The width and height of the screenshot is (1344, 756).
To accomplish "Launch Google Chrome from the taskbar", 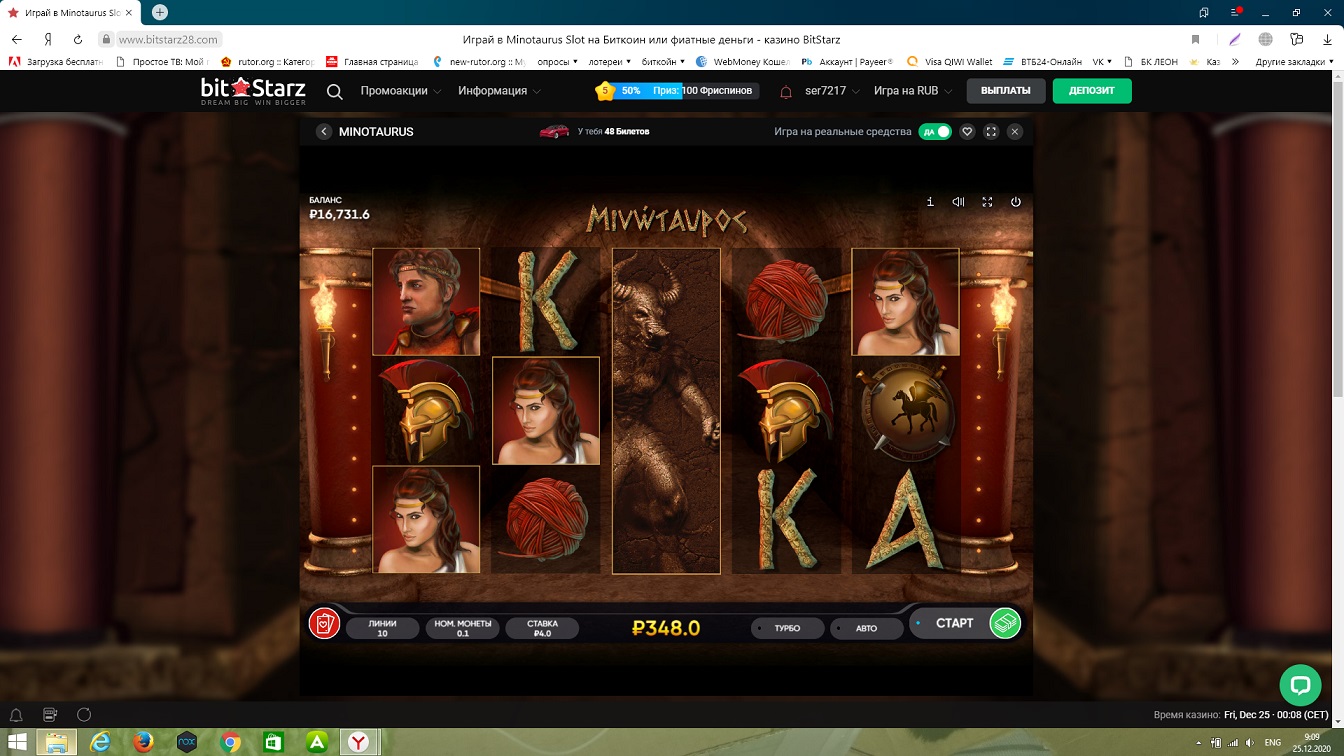I will click(230, 743).
